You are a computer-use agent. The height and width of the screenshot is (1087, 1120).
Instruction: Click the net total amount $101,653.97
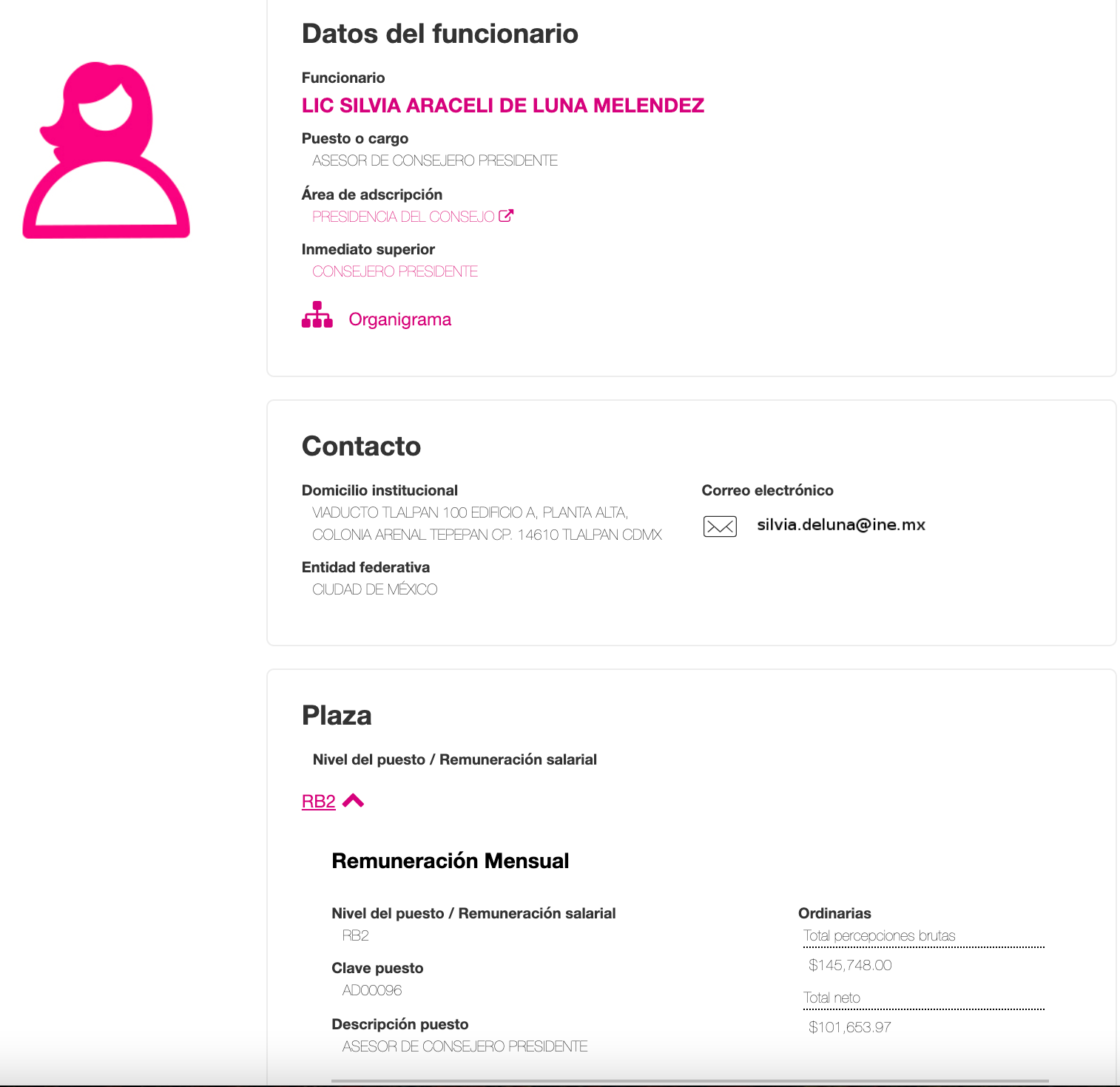click(849, 1027)
